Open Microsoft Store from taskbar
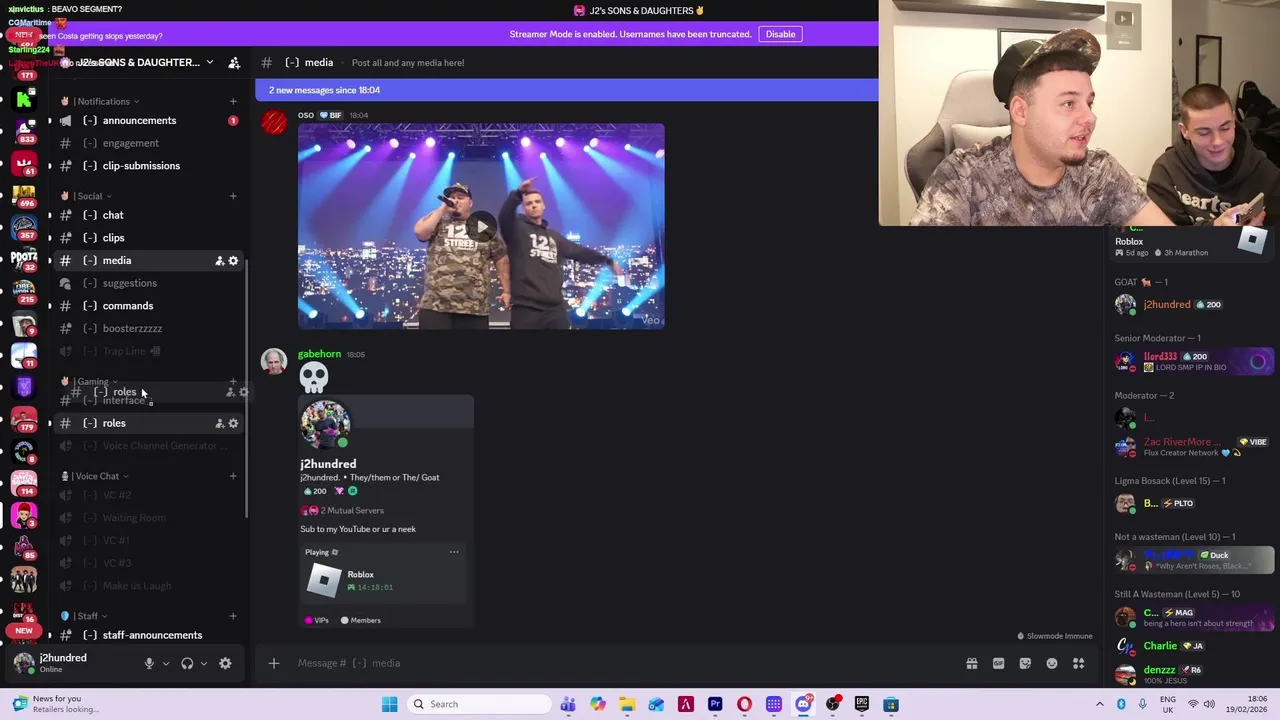This screenshot has width=1280, height=720. [891, 704]
